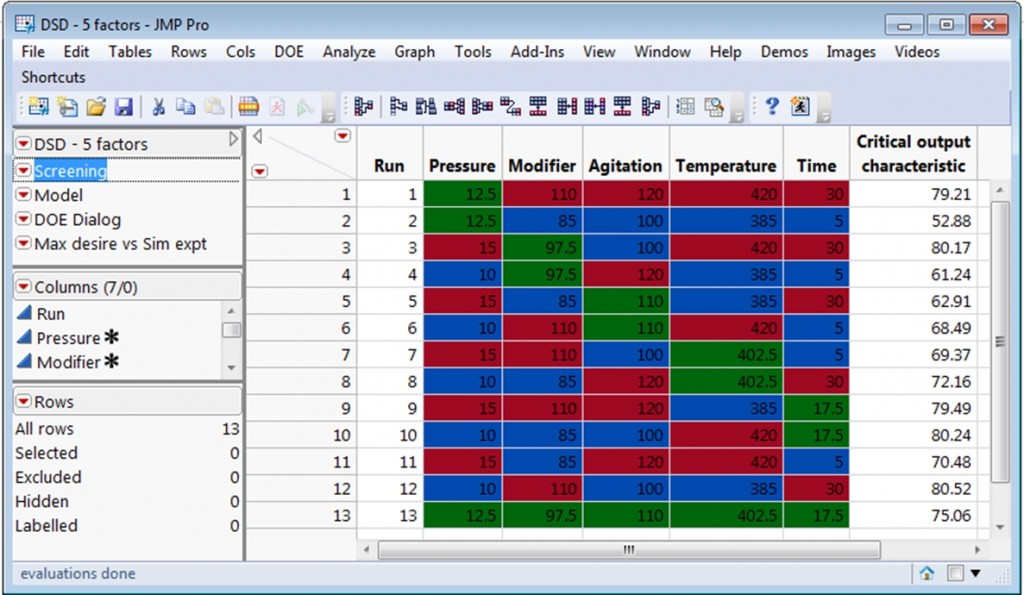This screenshot has width=1024, height=595.
Task: Click the running figure toolbar icon
Action: pos(800,106)
